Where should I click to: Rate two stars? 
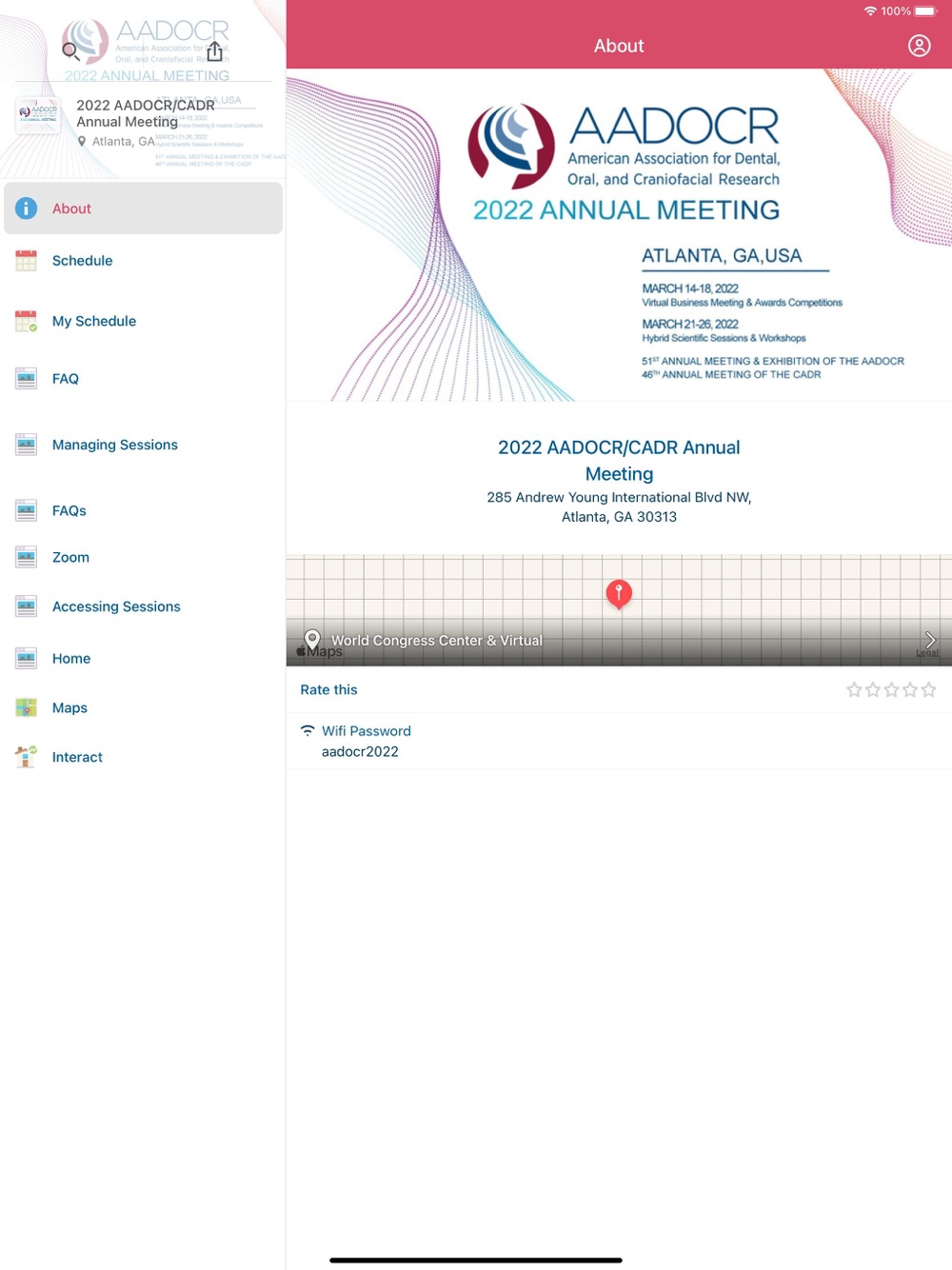pos(872,689)
